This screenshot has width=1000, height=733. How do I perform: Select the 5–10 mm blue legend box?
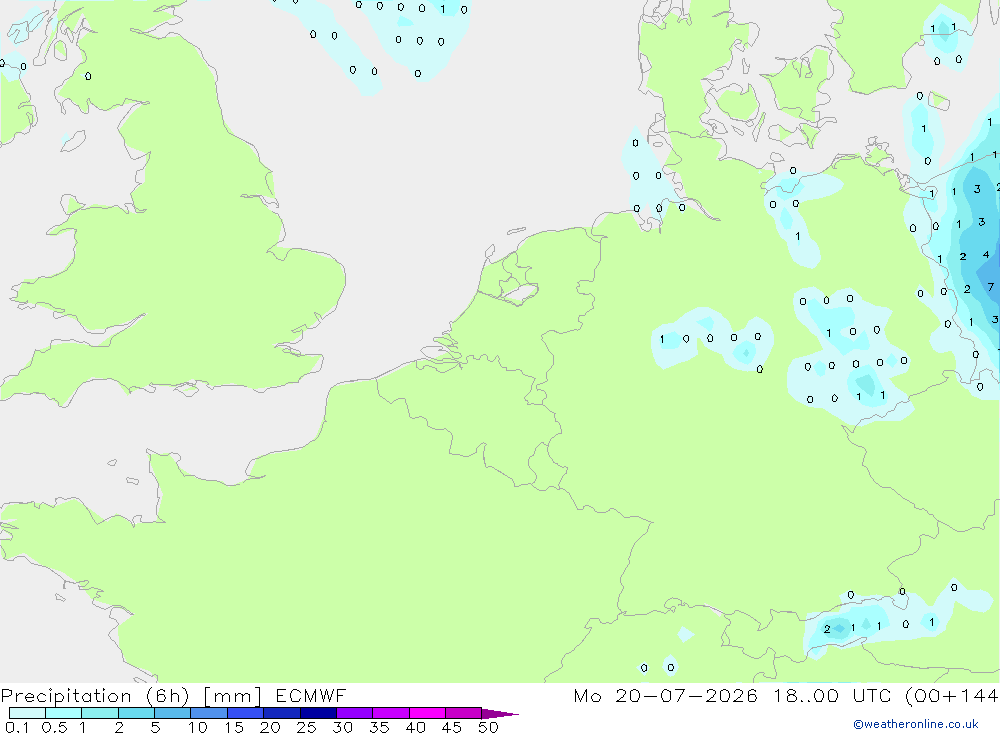[x=173, y=713]
